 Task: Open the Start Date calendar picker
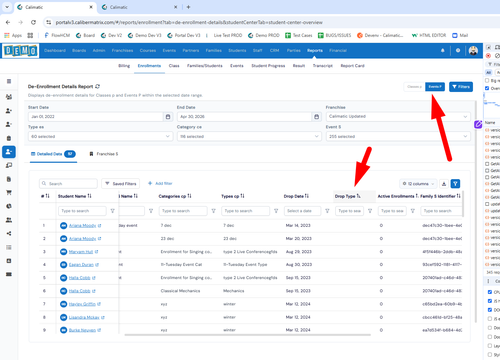coord(168,117)
